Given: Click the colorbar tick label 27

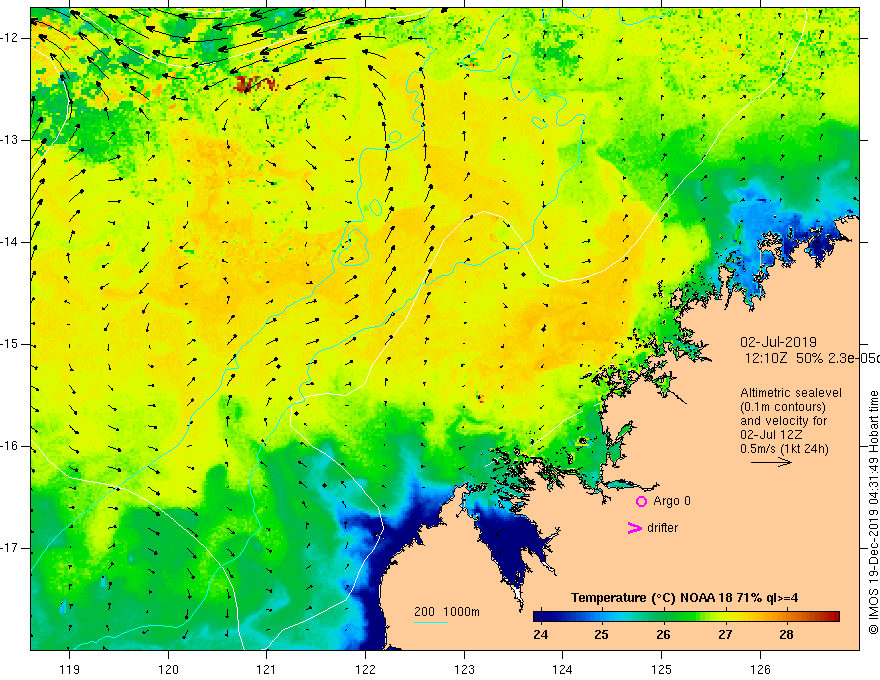Looking at the screenshot, I should [725, 635].
